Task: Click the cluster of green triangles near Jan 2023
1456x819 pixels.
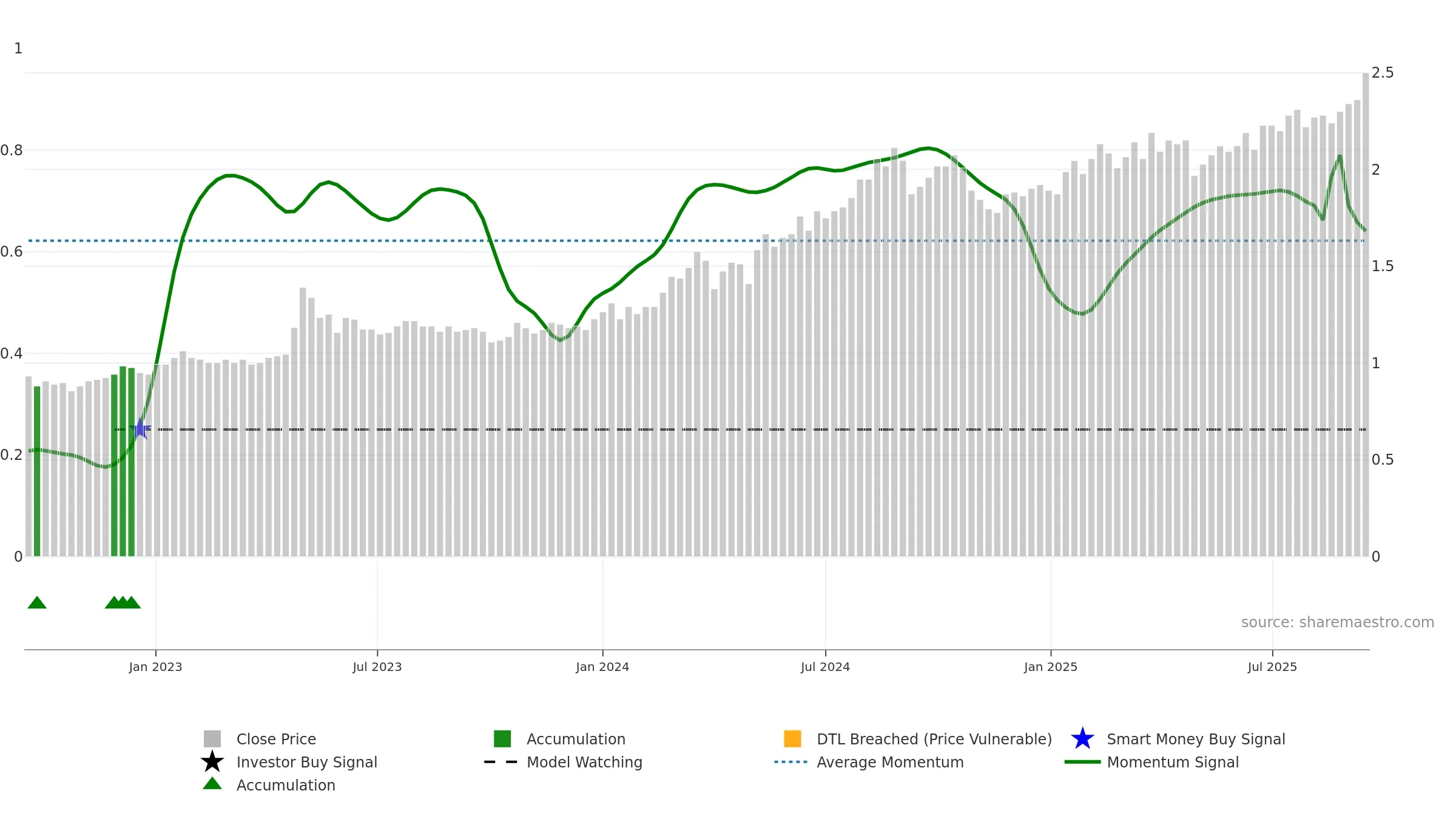Action: 123,602
